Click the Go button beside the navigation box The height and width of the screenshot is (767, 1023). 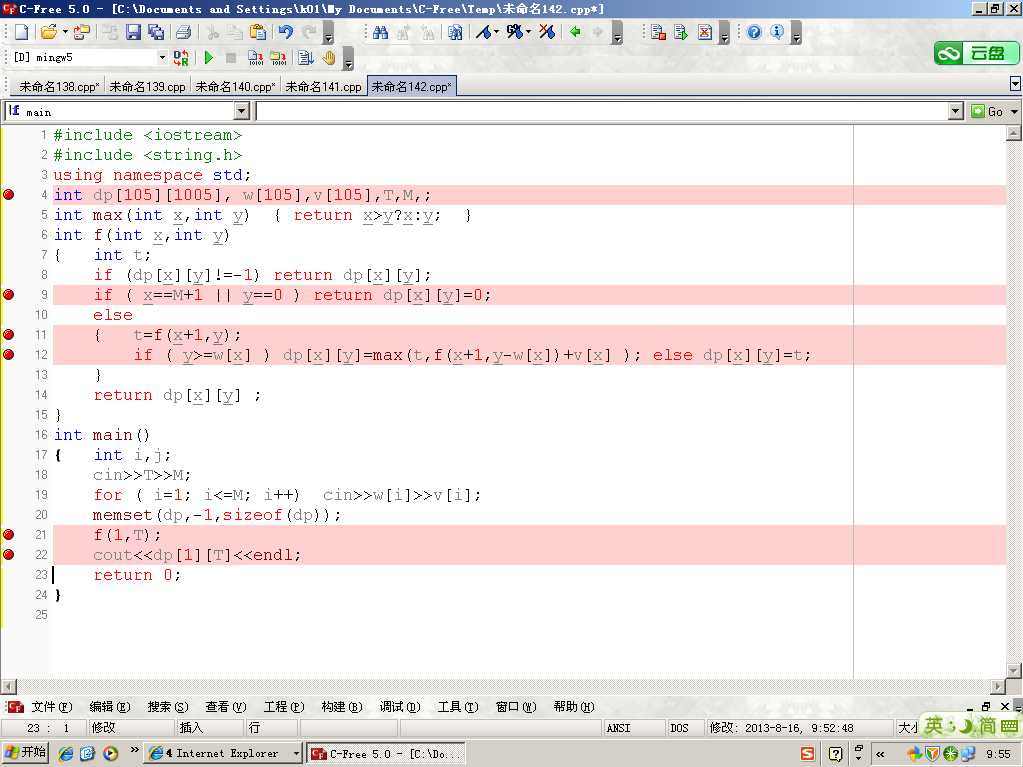[988, 112]
